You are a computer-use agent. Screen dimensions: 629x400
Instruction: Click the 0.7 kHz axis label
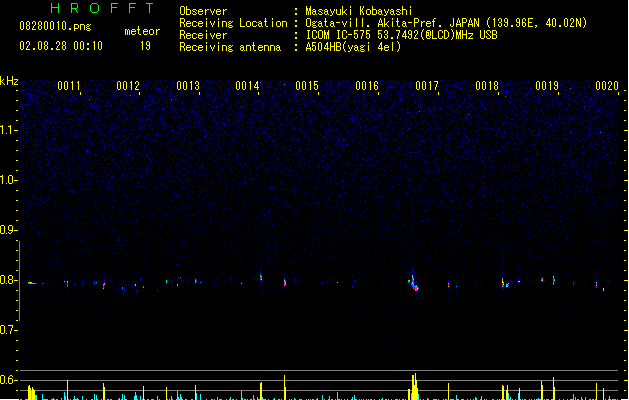point(8,330)
